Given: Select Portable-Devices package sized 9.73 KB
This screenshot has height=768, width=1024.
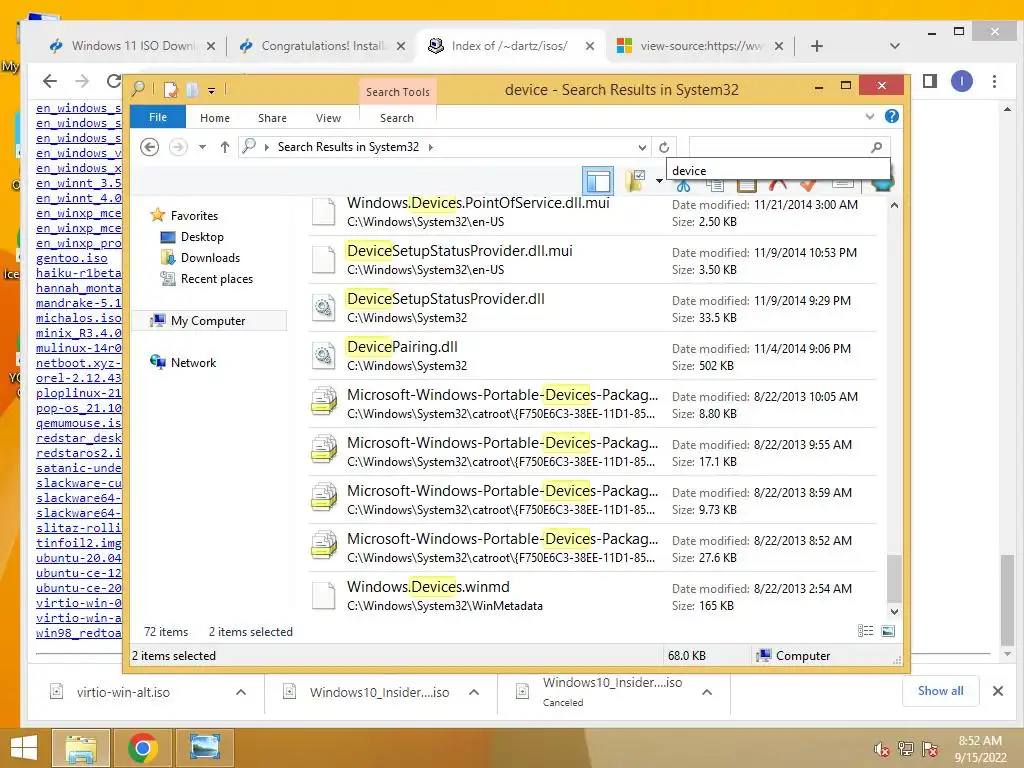Looking at the screenshot, I should 592,500.
